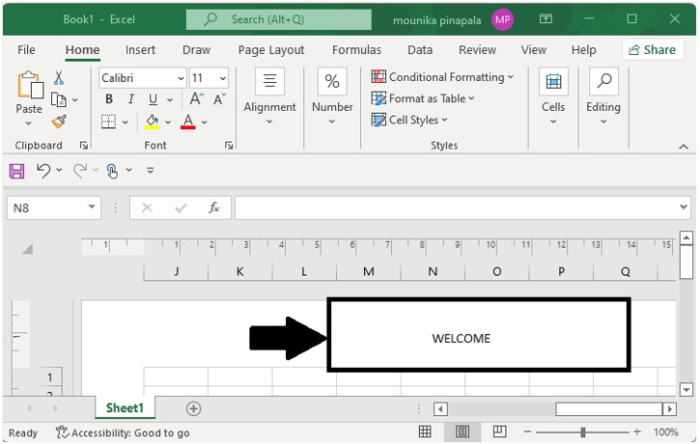Toggle Underline formatting
The width and height of the screenshot is (700, 444).
point(153,99)
